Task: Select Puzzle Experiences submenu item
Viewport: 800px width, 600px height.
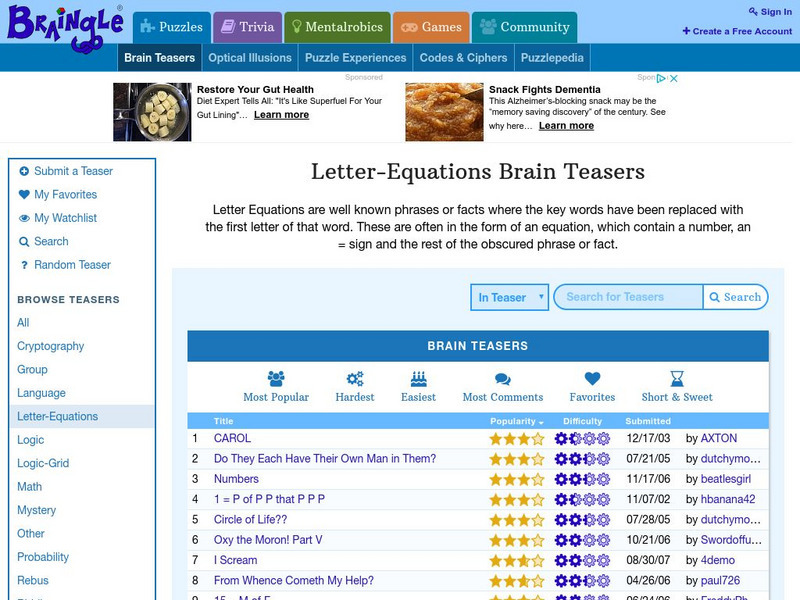Action: (356, 58)
